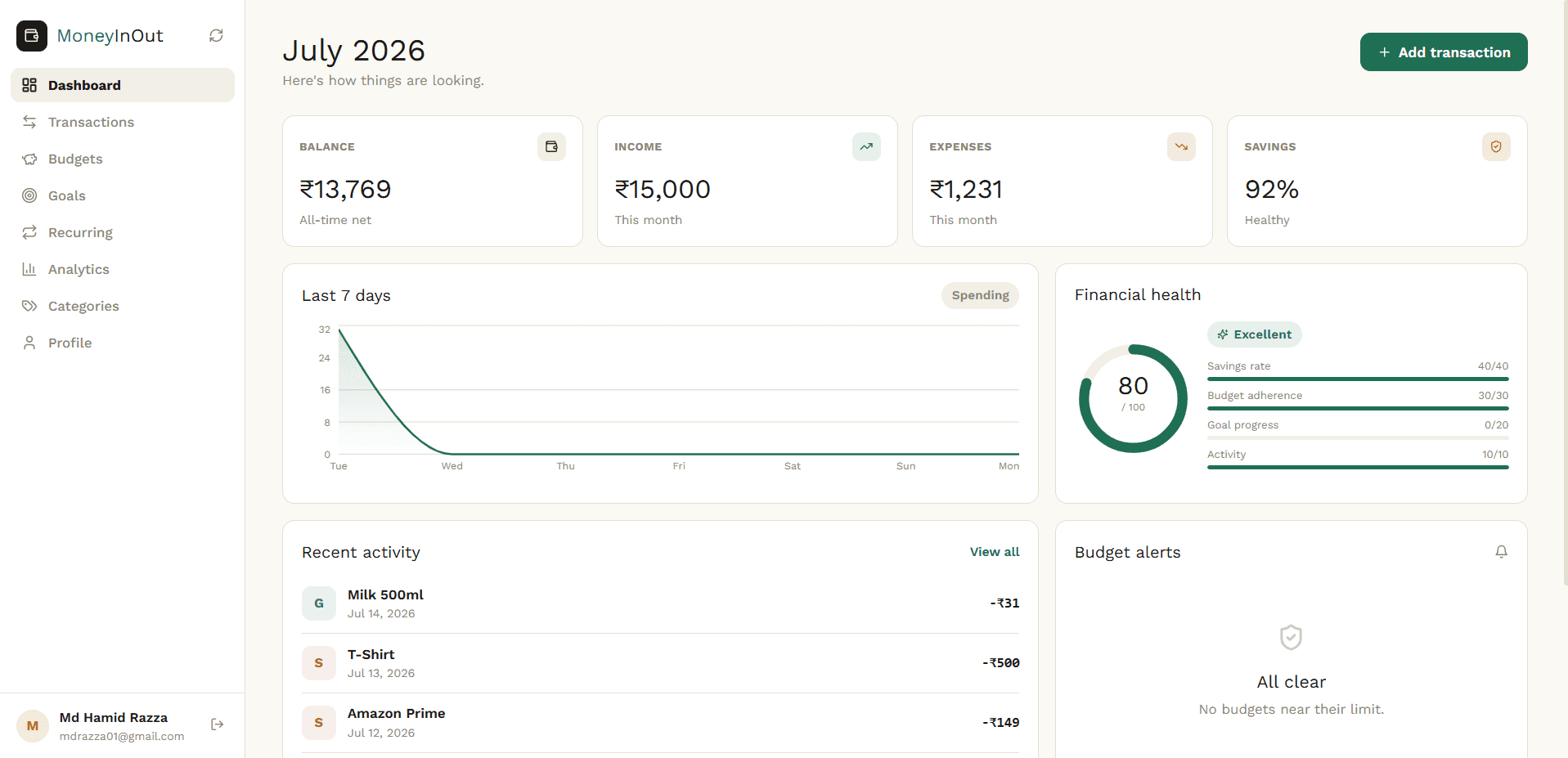The height and width of the screenshot is (758, 1568).
Task: Click the page vertical scrollbar
Action: coord(1565,293)
